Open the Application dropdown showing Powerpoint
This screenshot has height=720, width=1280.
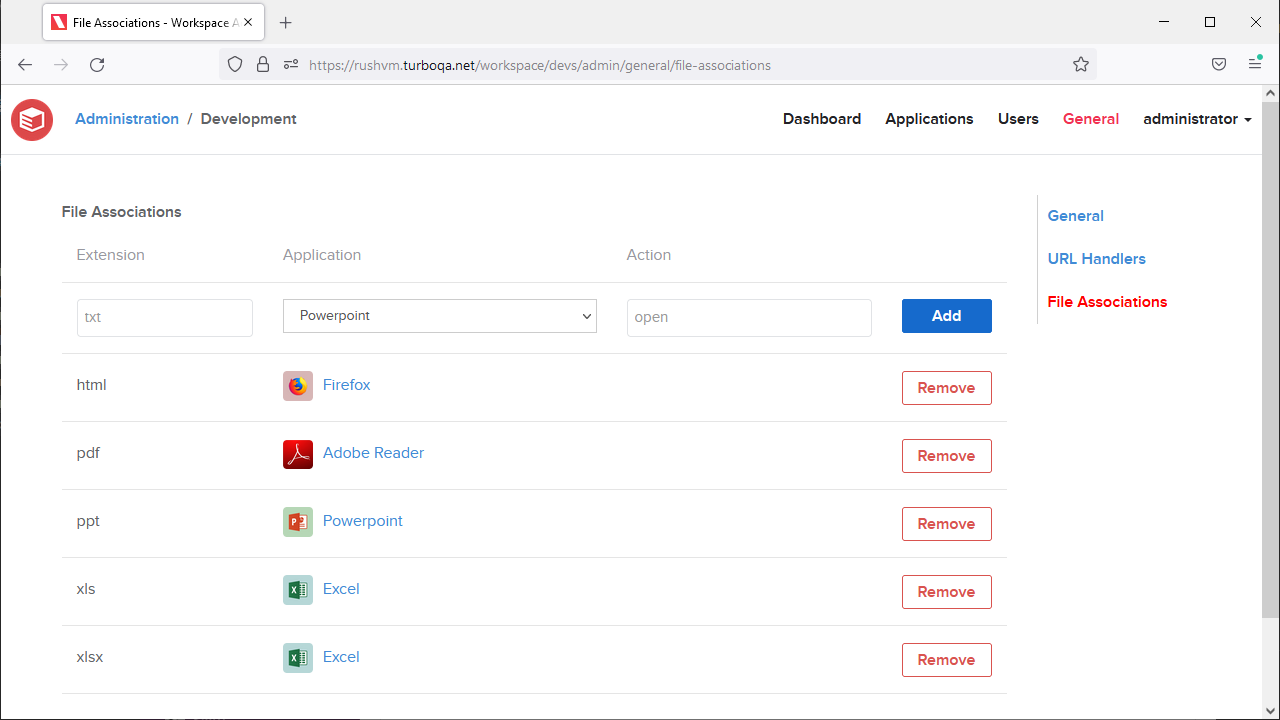(x=439, y=315)
